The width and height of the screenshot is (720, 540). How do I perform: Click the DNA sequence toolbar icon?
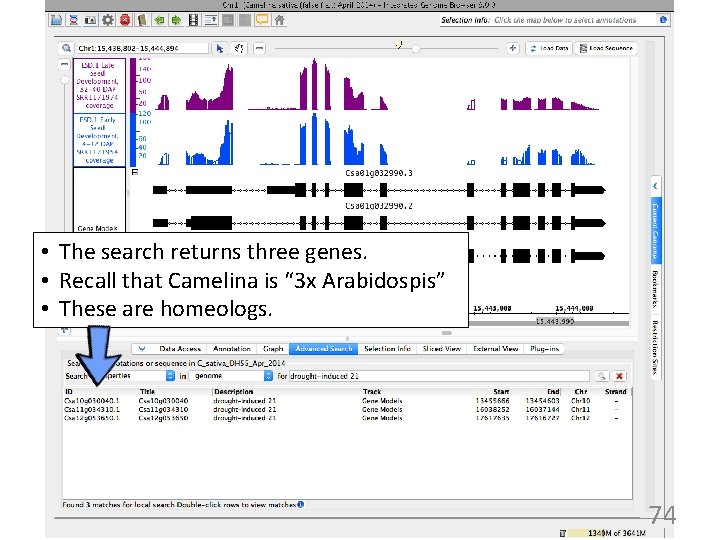[73, 20]
